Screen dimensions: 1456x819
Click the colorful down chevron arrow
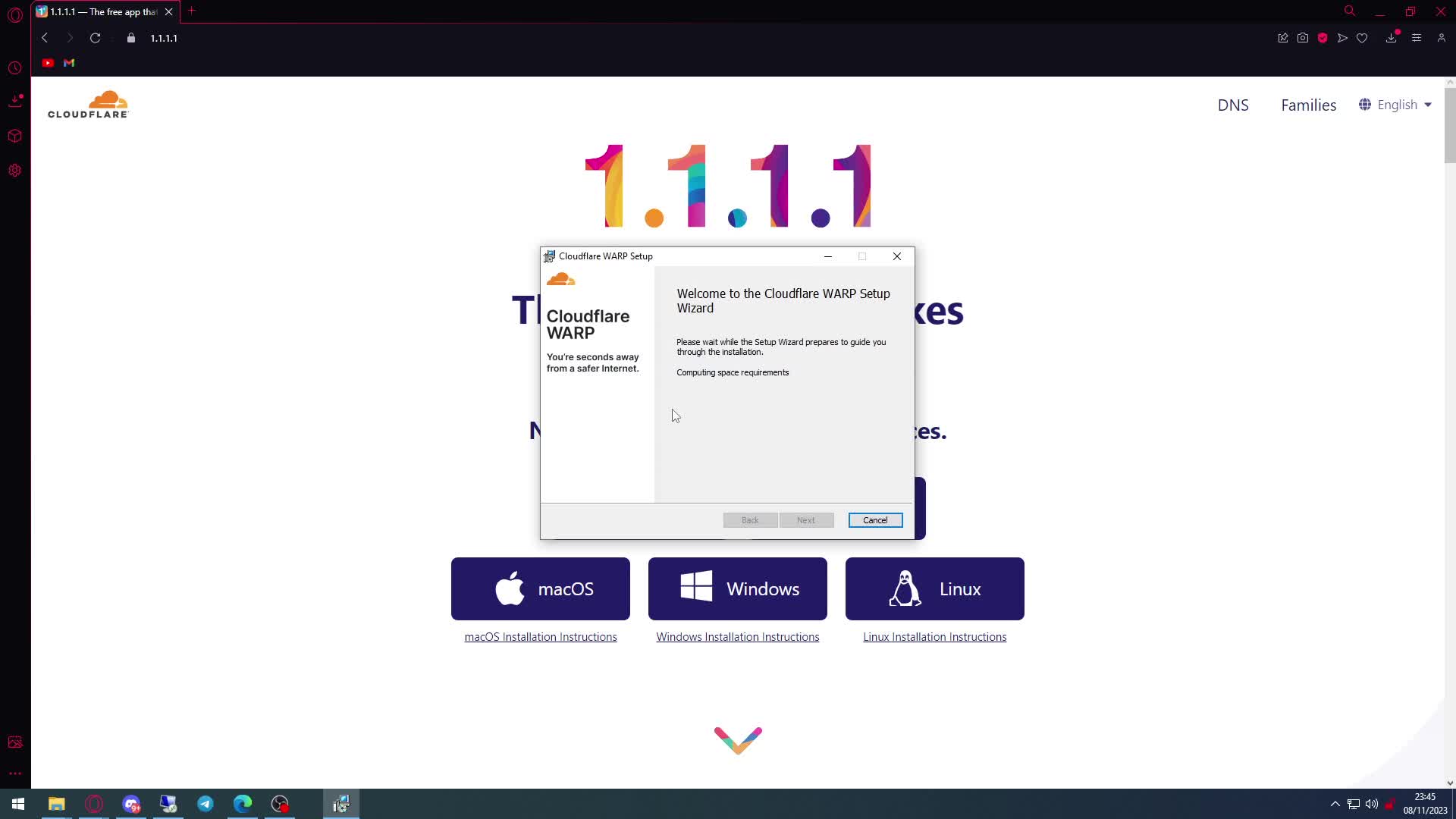[x=738, y=740]
